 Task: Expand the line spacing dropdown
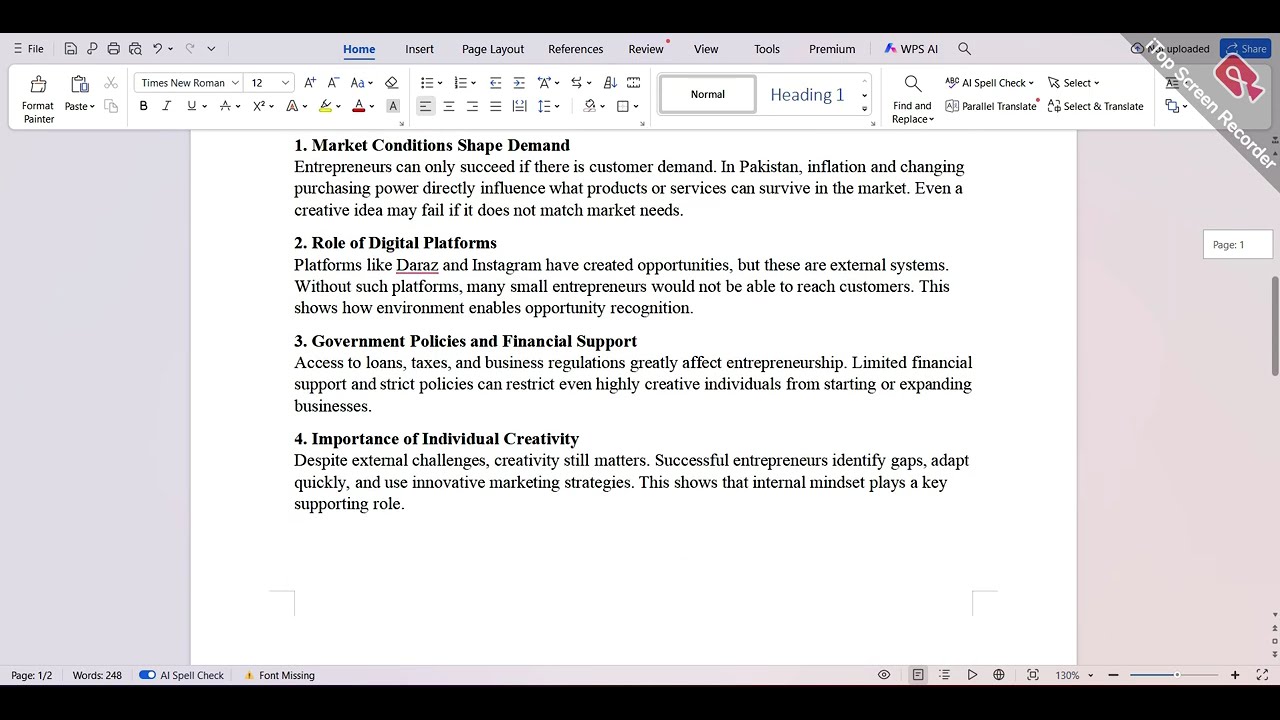coord(557,106)
